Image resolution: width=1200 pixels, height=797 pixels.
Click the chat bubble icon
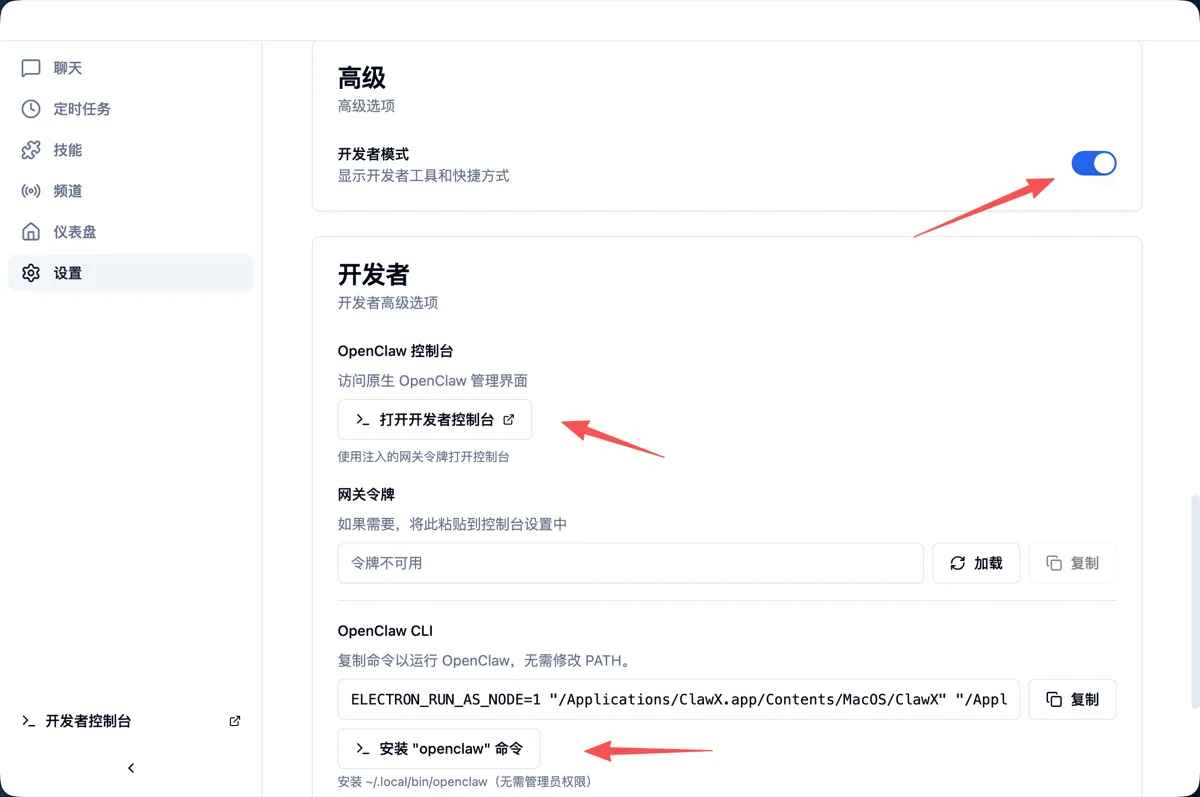click(31, 68)
